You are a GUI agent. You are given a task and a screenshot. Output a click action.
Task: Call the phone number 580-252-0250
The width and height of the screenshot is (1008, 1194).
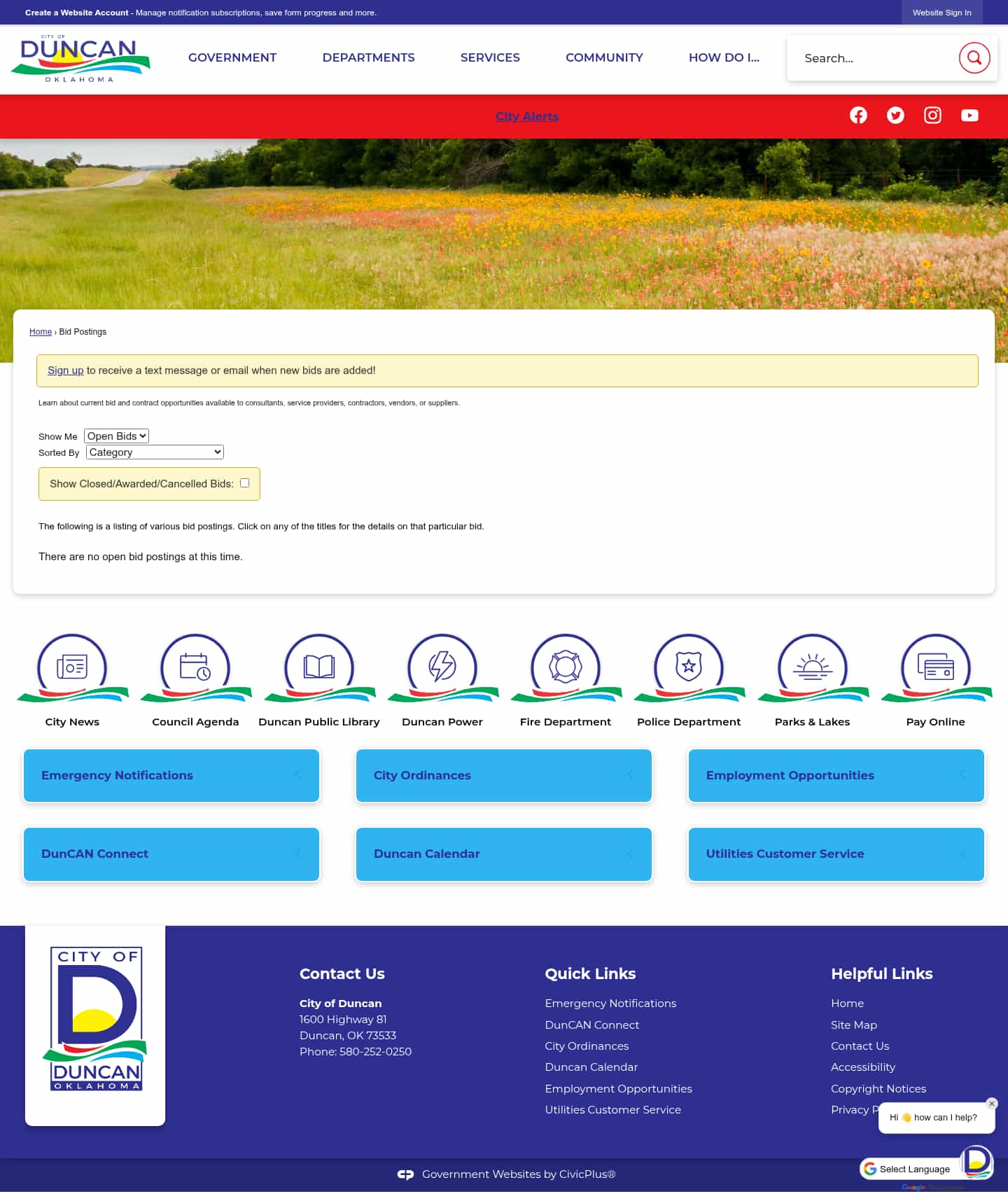coord(375,1052)
